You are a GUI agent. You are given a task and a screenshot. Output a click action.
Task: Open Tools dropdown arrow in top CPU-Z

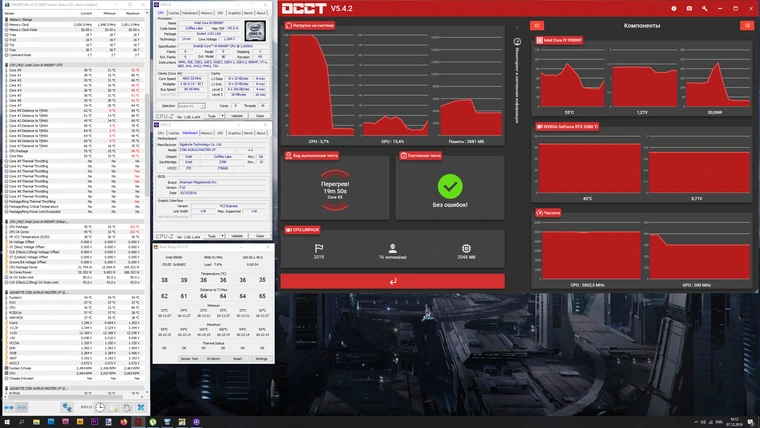point(222,116)
